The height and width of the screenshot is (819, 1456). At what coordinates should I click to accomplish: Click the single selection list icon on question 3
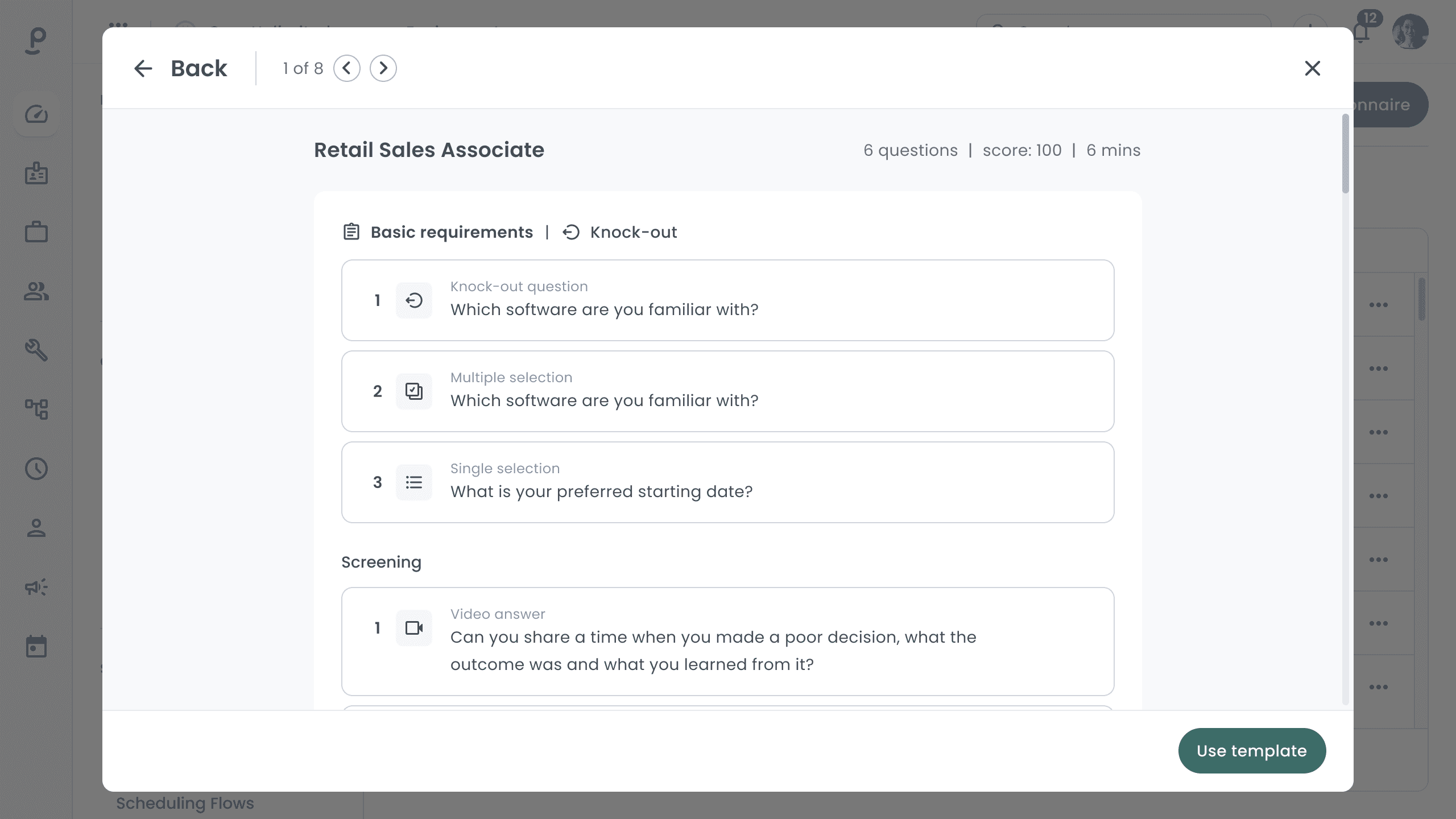(x=414, y=482)
